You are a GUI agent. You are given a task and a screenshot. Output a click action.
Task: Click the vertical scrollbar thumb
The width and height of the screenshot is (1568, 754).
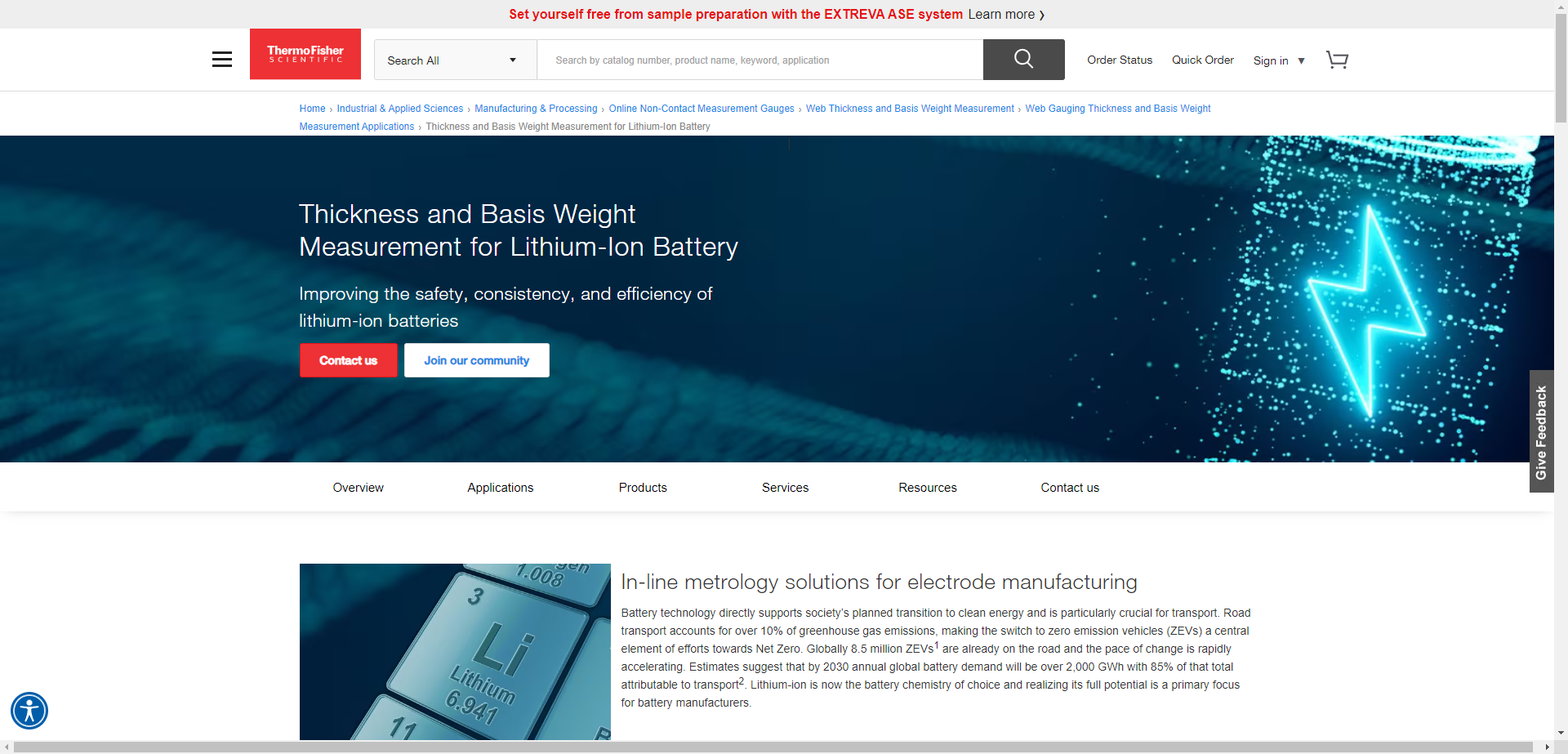point(1561,69)
